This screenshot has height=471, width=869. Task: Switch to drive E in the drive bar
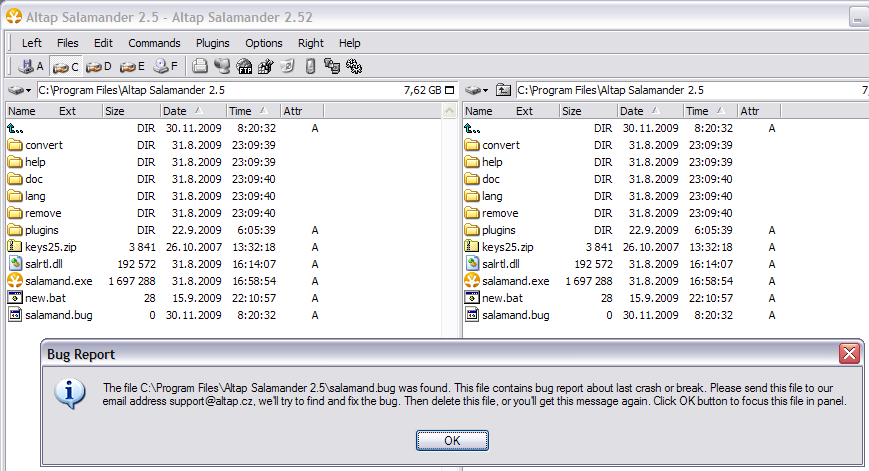(132, 66)
